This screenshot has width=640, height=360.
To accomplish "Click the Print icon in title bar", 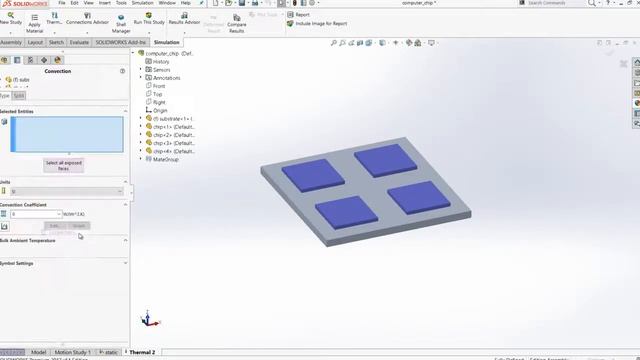I will coord(255,3).
